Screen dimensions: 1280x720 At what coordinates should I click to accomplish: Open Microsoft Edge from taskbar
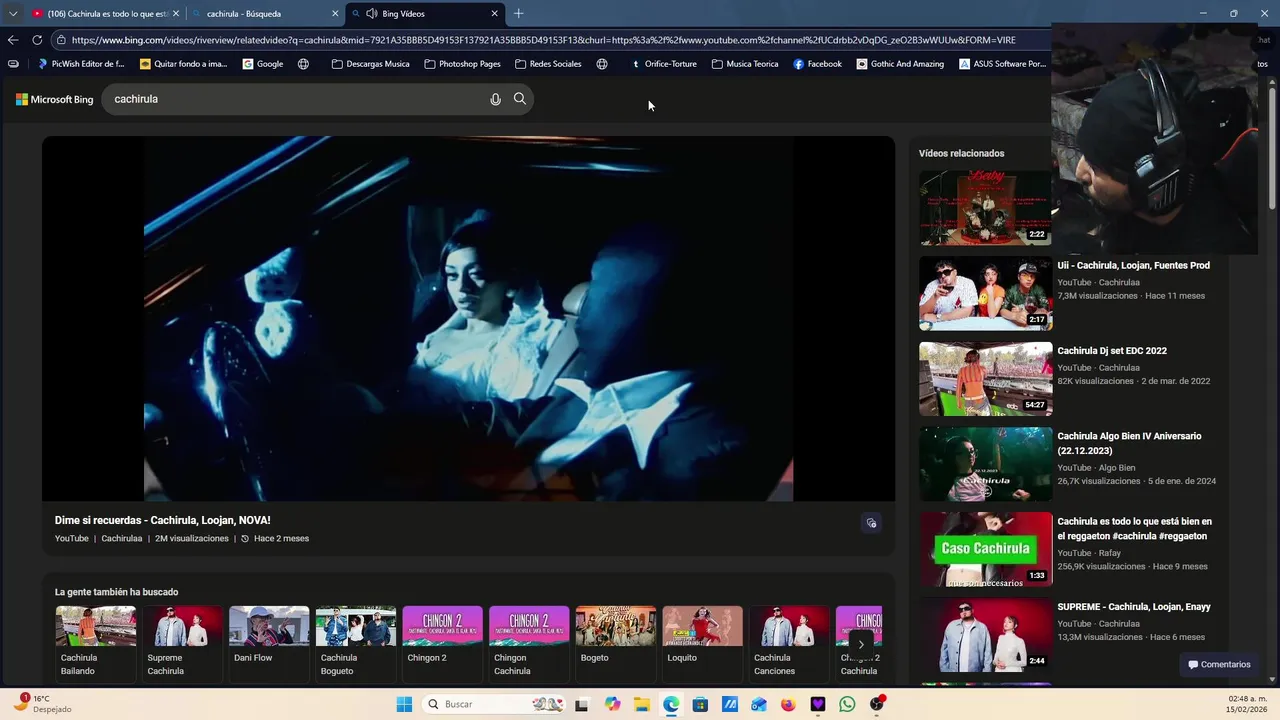pyautogui.click(x=671, y=704)
